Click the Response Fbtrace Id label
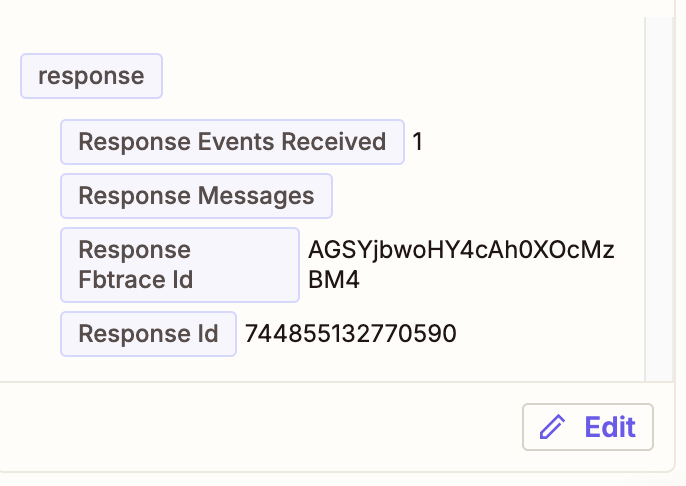 [179, 265]
